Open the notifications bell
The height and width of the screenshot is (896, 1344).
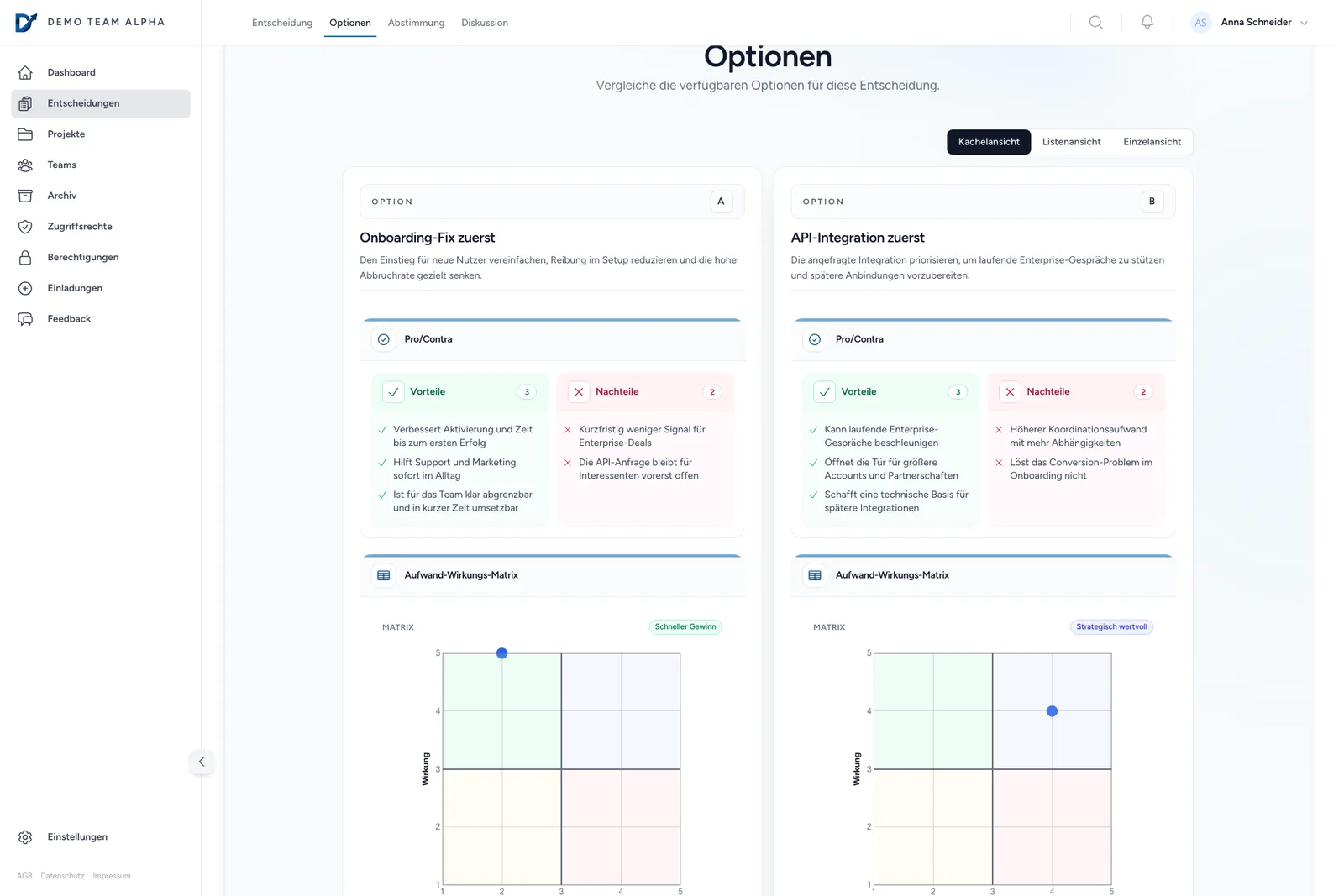[x=1147, y=23]
